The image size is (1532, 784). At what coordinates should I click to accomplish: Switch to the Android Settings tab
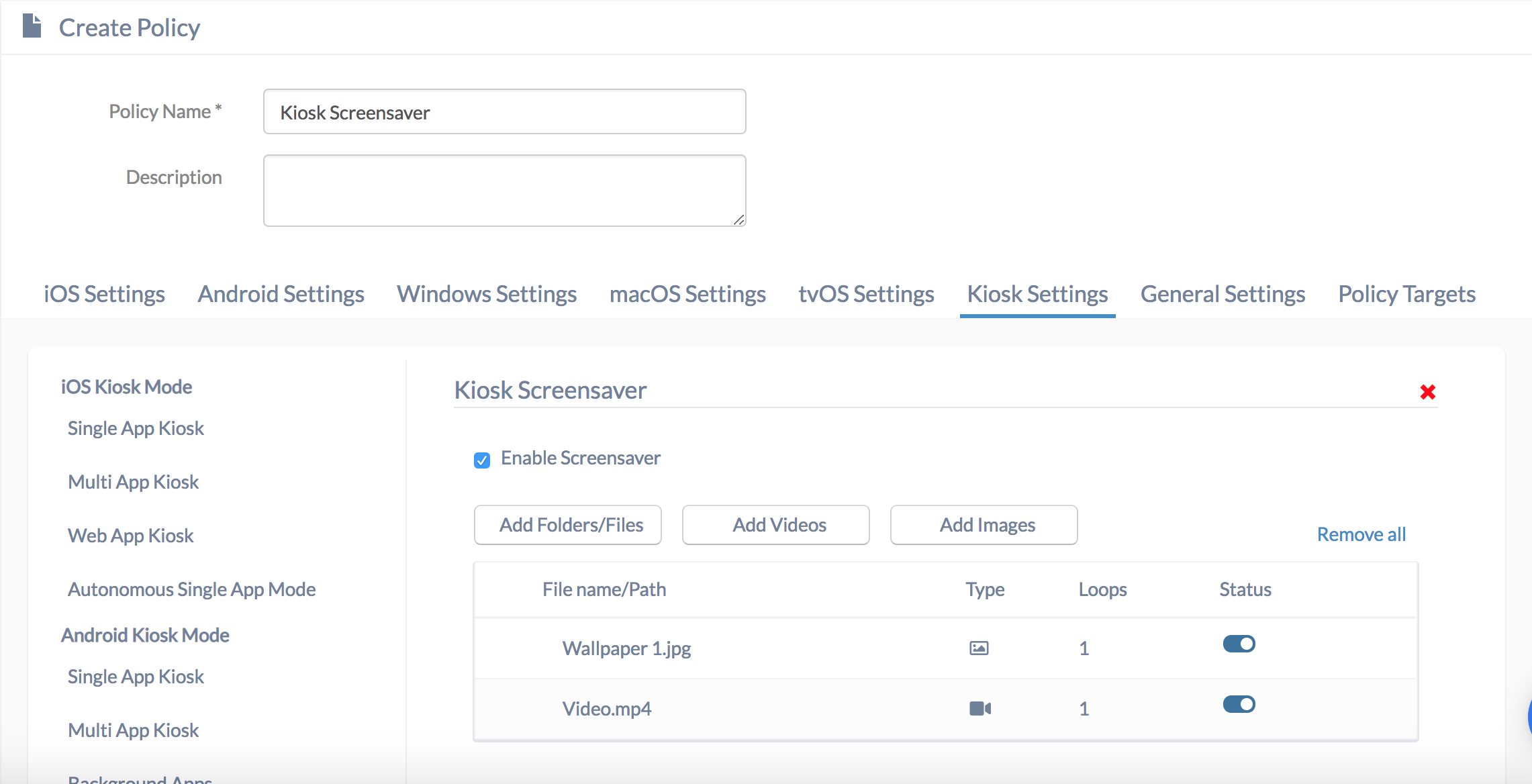click(x=281, y=294)
